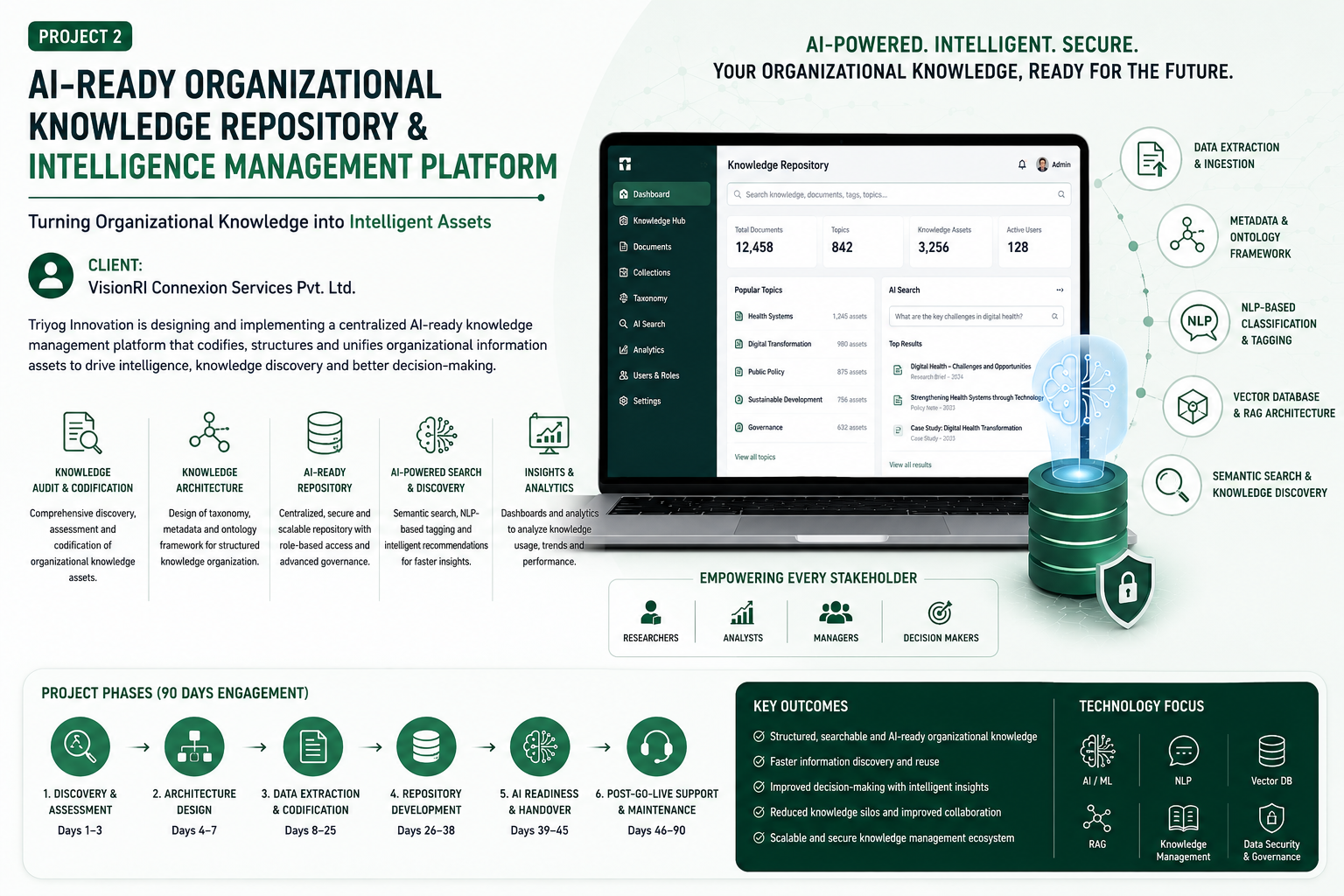Click the Architecture Design phase icon
Screen dimensions: 1344x896
pyautogui.click(x=194, y=746)
